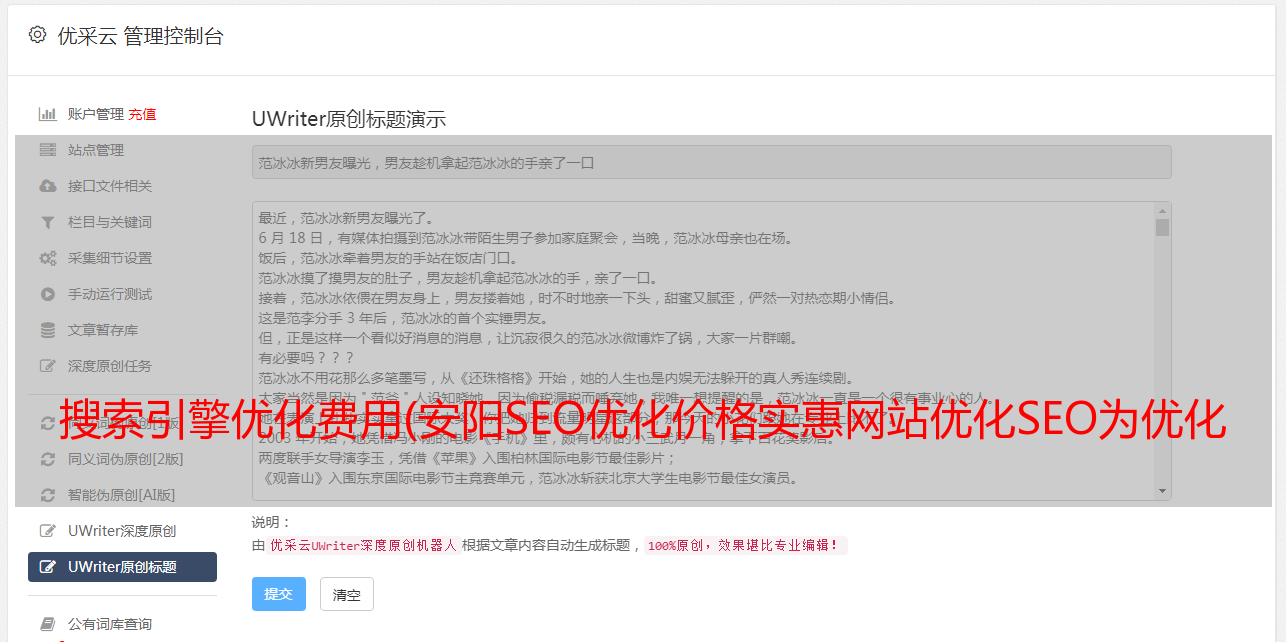Open 采集细节设置 gears icon

coord(47,258)
